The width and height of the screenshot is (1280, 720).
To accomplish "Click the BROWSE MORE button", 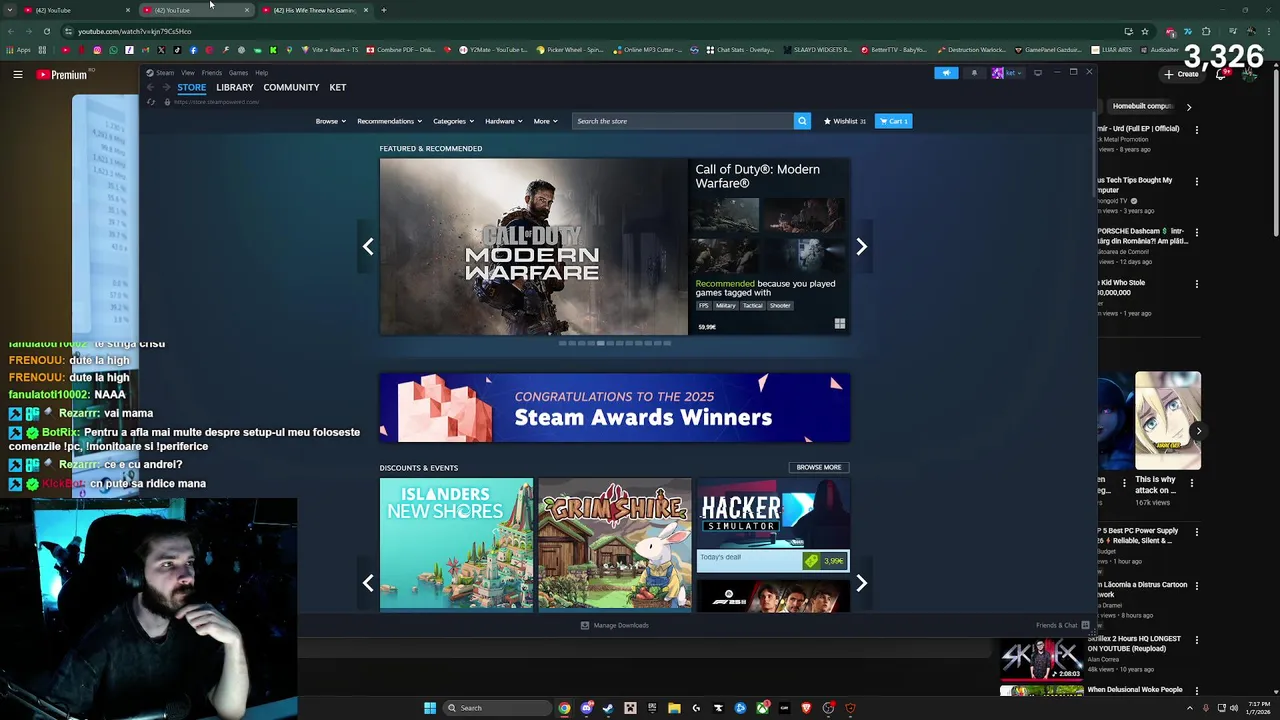I will pos(819,467).
